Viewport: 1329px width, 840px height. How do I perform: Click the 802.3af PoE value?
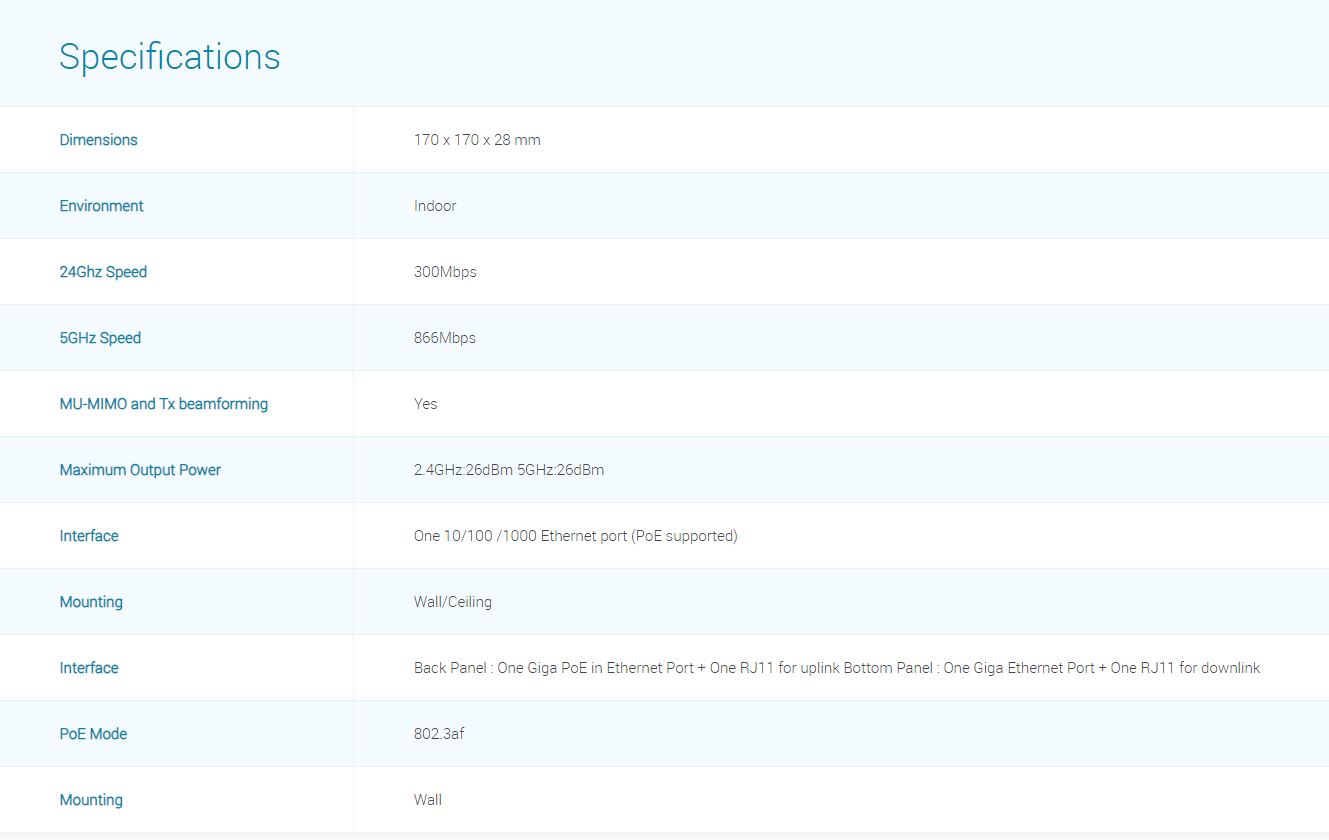click(439, 734)
